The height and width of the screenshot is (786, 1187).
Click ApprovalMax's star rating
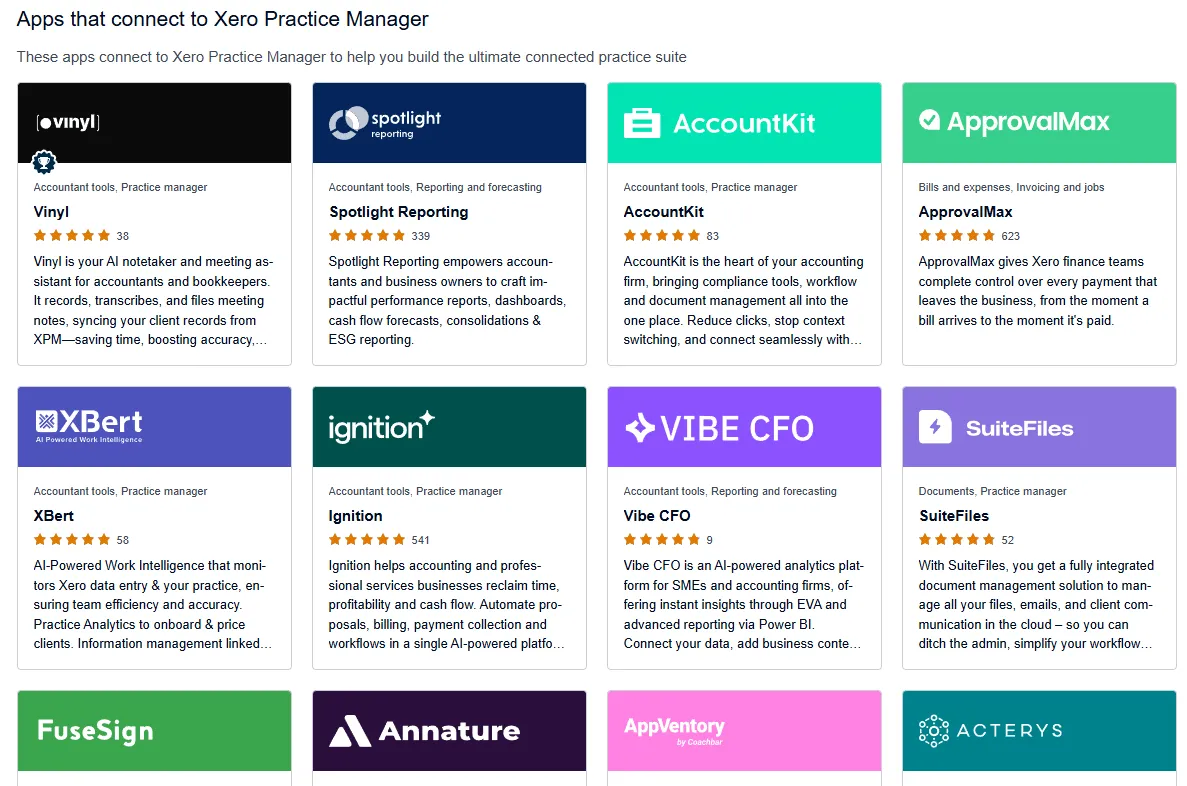[957, 235]
